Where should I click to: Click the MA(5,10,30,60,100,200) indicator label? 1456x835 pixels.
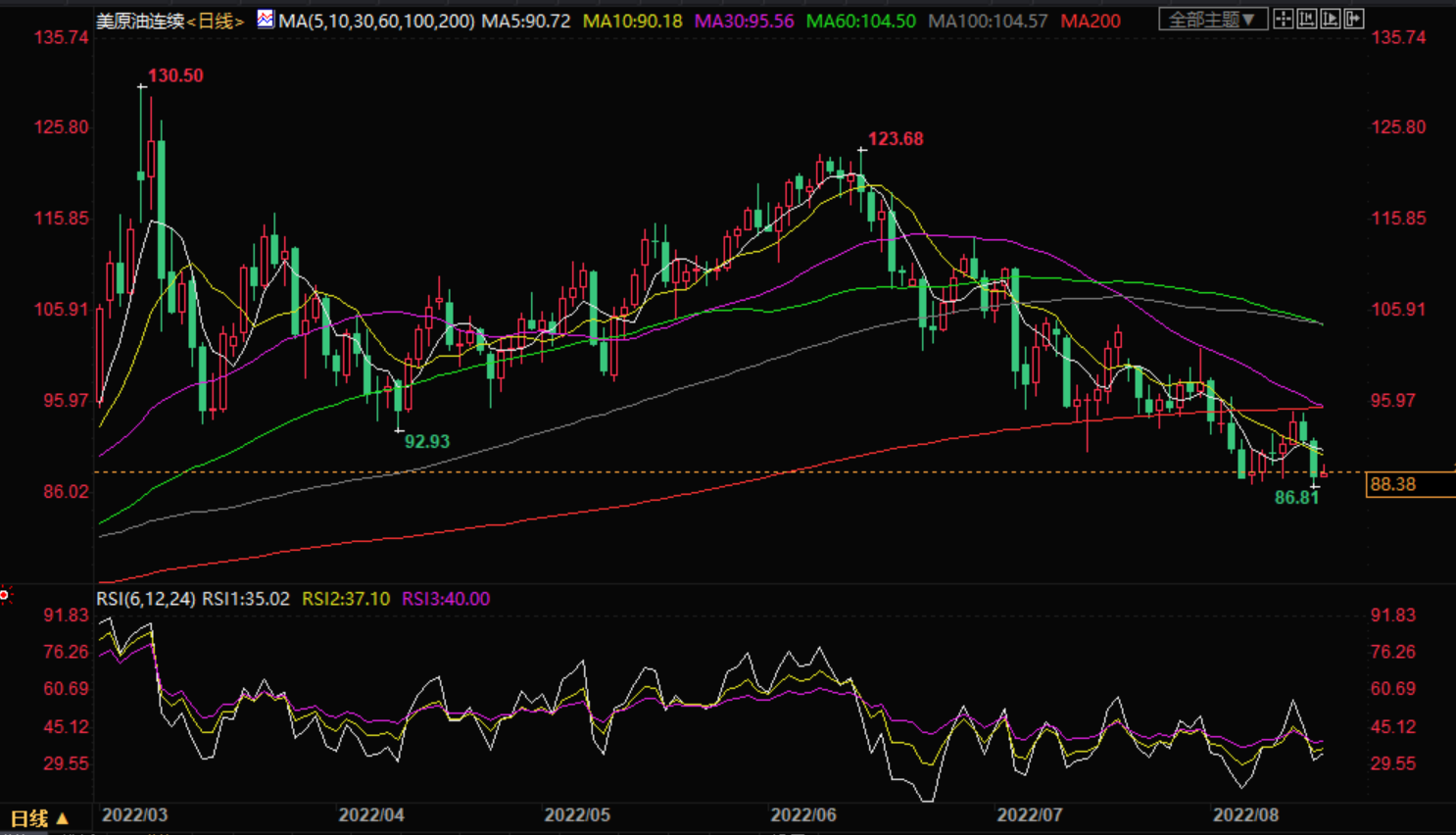[x=376, y=21]
